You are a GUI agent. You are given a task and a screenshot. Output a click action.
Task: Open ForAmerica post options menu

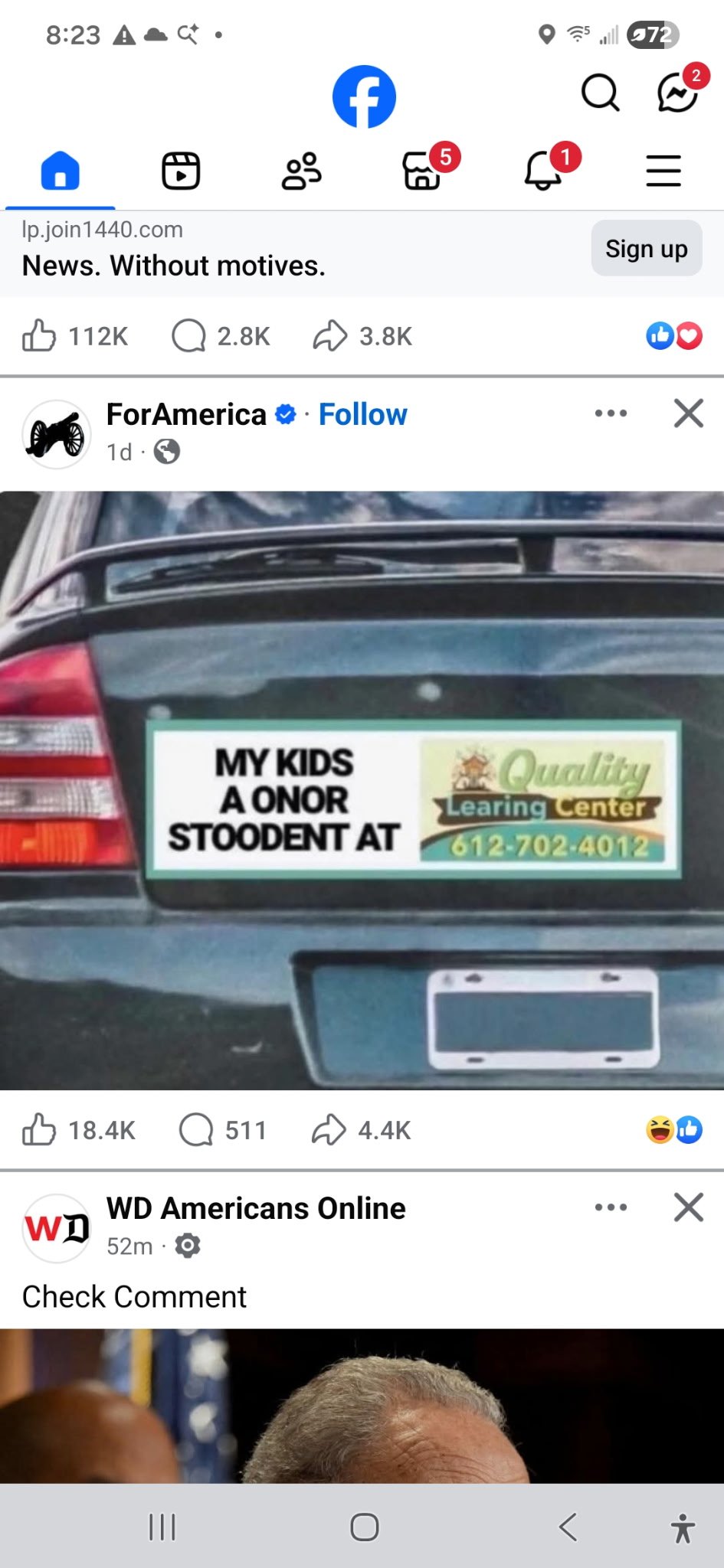[x=611, y=413]
